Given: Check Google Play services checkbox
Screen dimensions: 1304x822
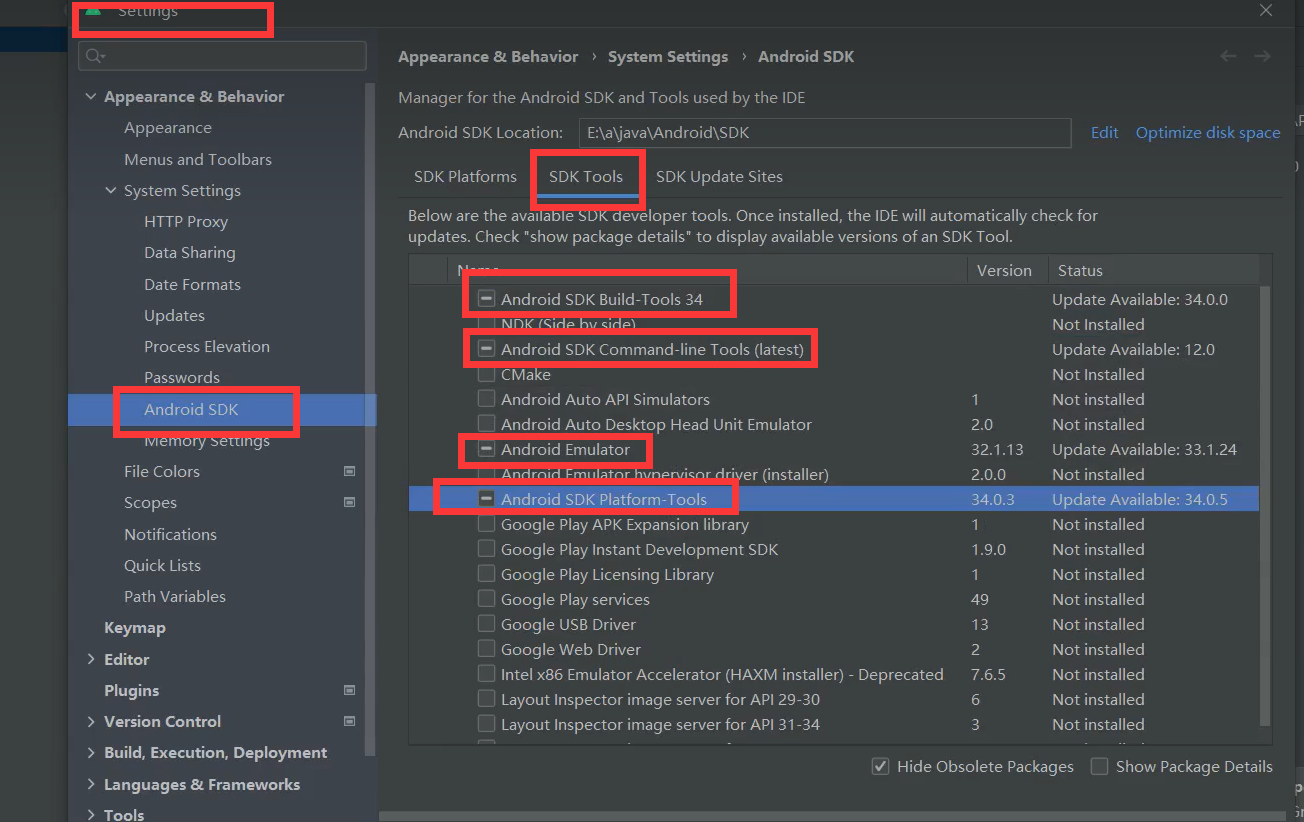Looking at the screenshot, I should (486, 599).
